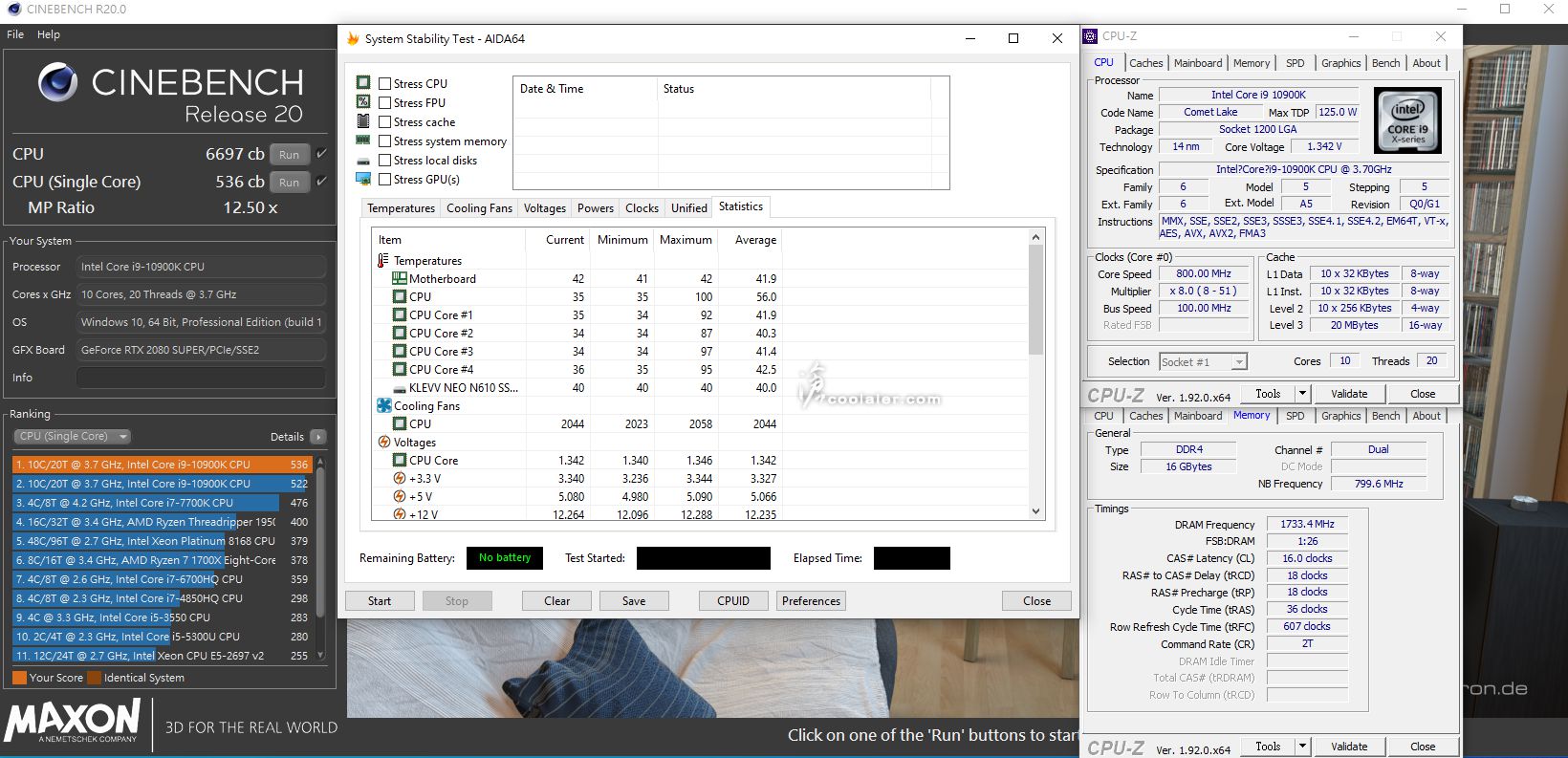1568x758 pixels.
Task: Click the Stress cache chip icon
Action: pos(363,121)
